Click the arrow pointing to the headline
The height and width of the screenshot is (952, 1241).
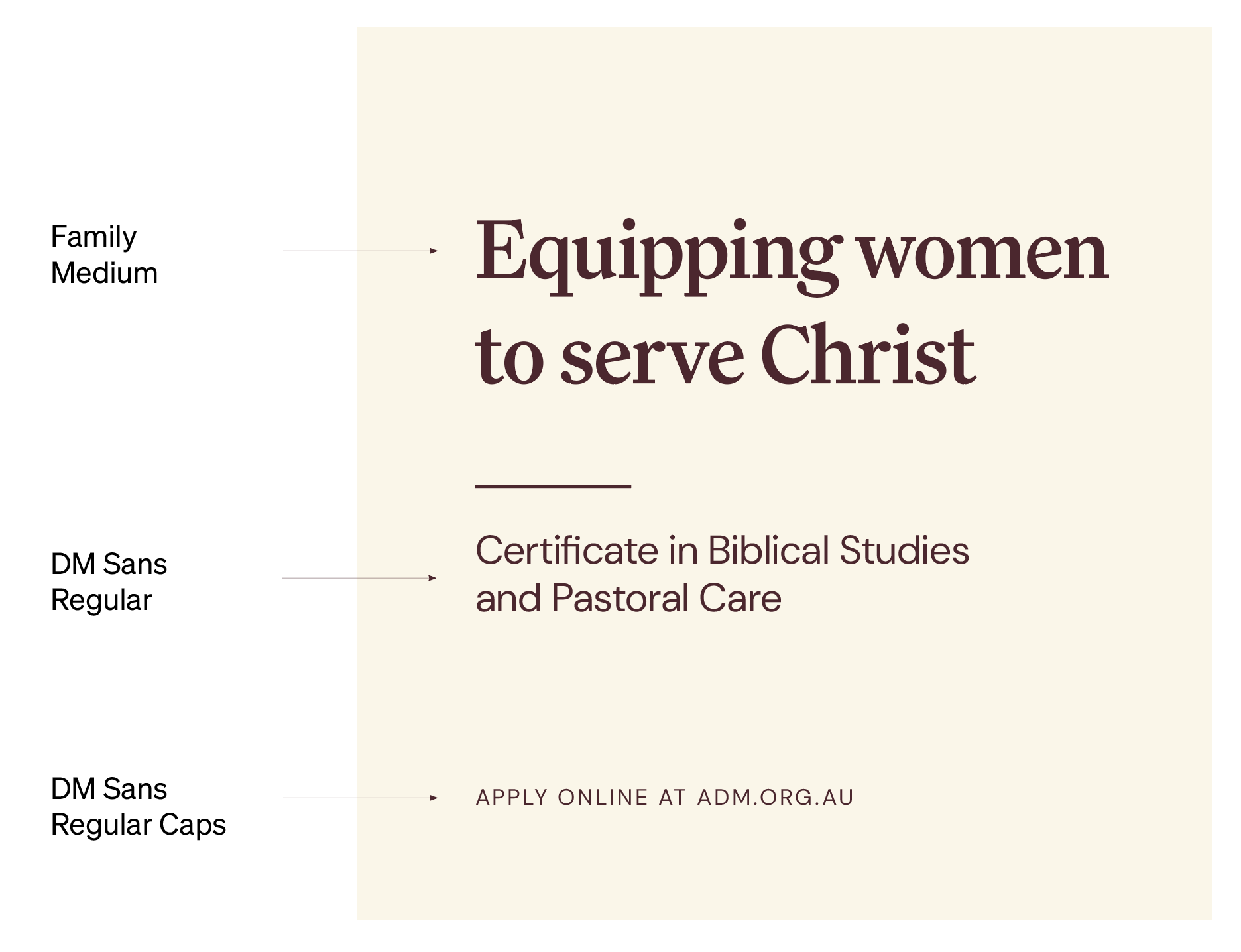[x=359, y=251]
